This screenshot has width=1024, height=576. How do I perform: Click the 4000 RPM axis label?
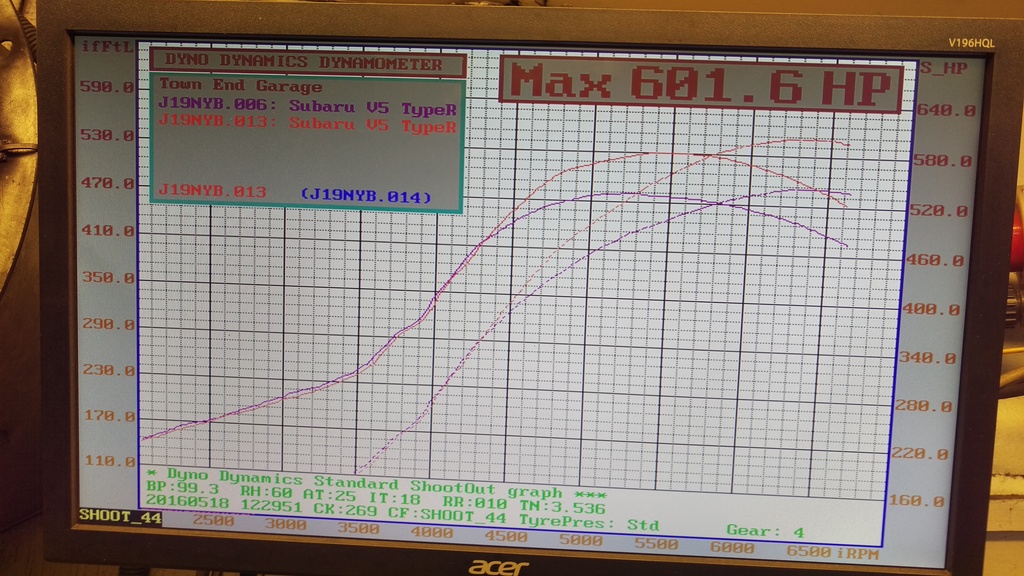coord(432,532)
